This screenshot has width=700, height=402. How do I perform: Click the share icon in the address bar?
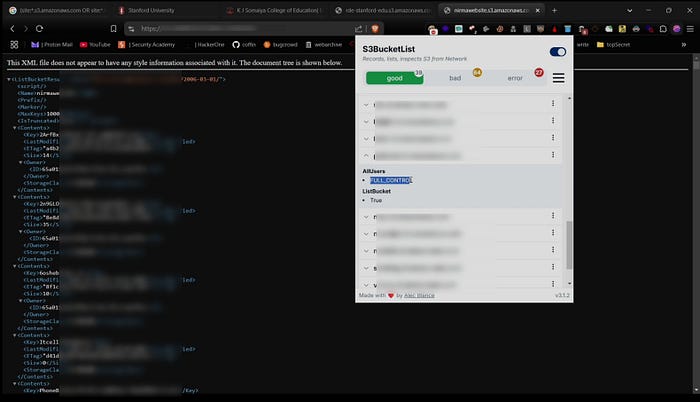coord(358,29)
